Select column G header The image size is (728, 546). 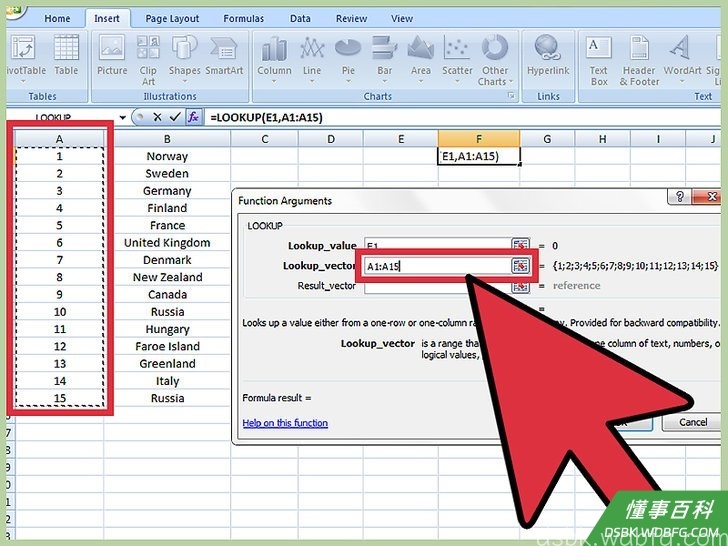point(547,139)
